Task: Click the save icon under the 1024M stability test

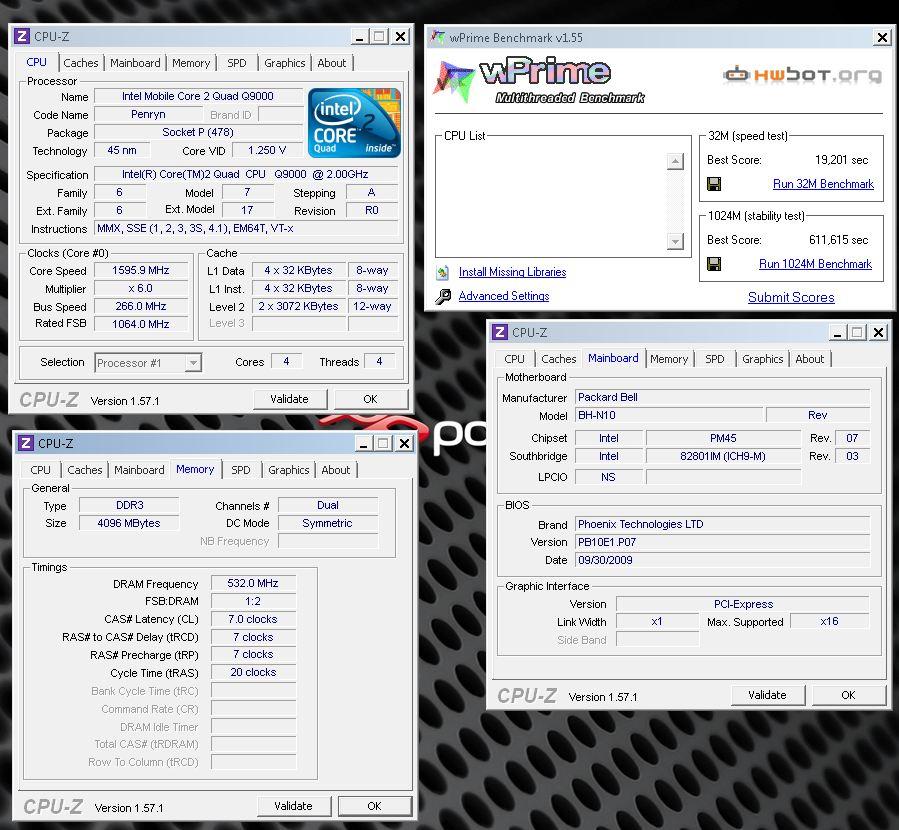Action: pyautogui.click(x=714, y=264)
